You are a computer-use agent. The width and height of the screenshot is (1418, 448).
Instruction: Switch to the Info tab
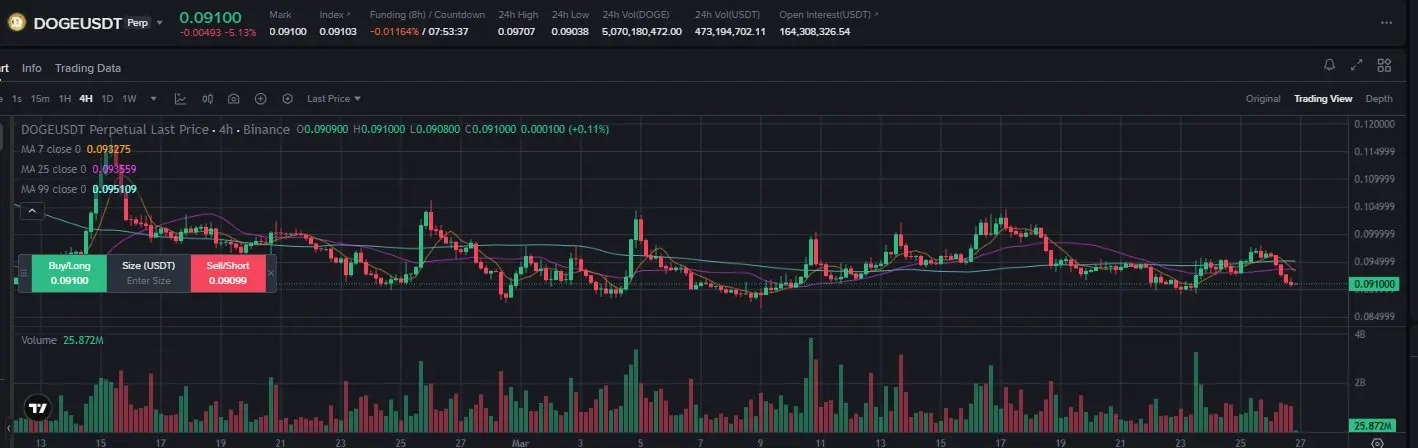[32, 68]
